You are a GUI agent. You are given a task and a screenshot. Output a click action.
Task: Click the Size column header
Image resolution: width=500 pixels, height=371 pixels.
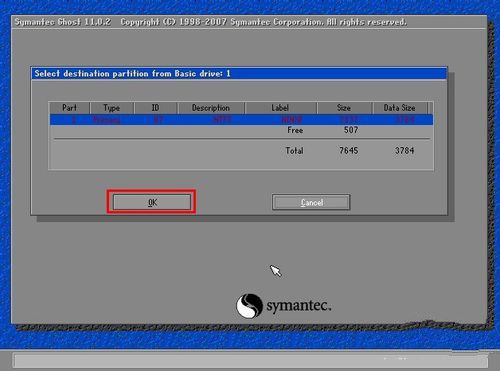[344, 108]
